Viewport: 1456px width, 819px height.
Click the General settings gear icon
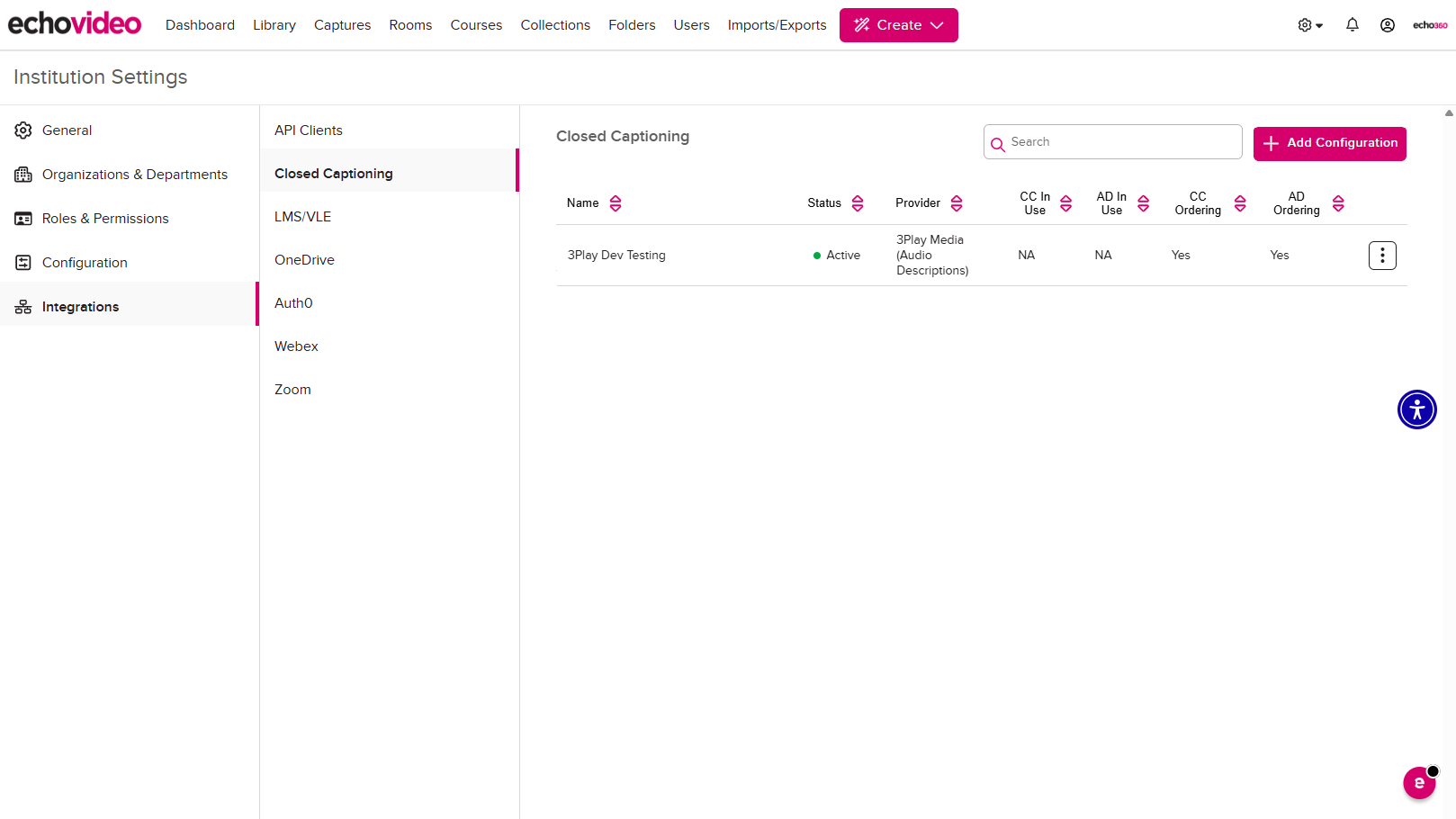point(22,130)
